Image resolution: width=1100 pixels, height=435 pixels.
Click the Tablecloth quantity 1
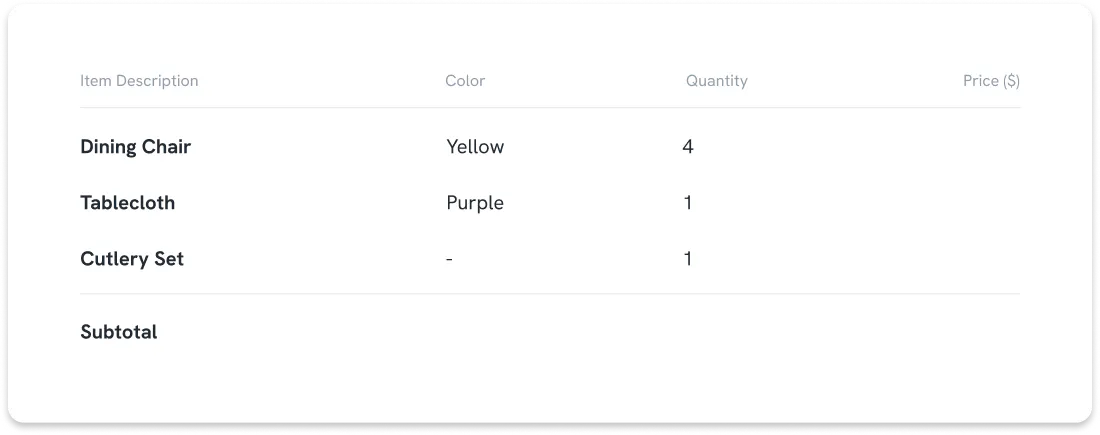pos(688,203)
